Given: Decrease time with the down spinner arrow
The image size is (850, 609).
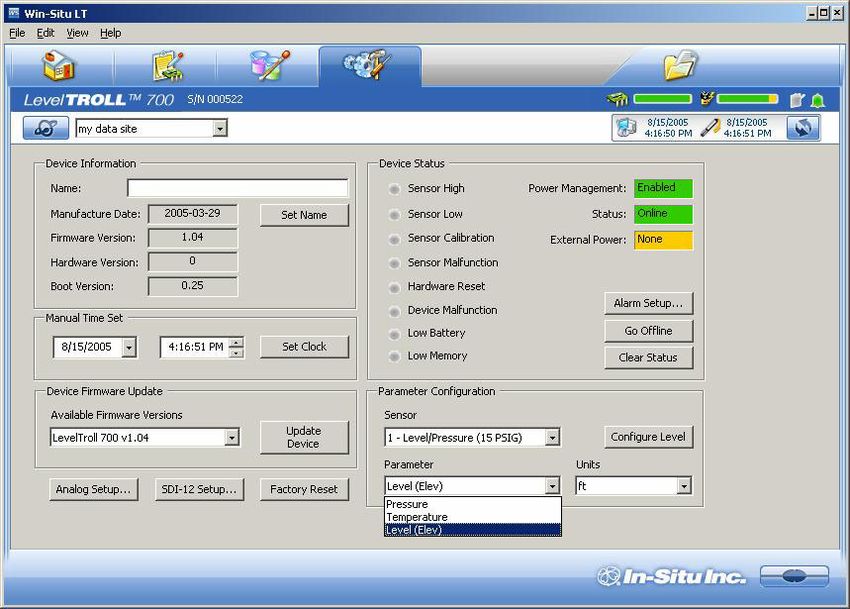Looking at the screenshot, I should [x=236, y=352].
